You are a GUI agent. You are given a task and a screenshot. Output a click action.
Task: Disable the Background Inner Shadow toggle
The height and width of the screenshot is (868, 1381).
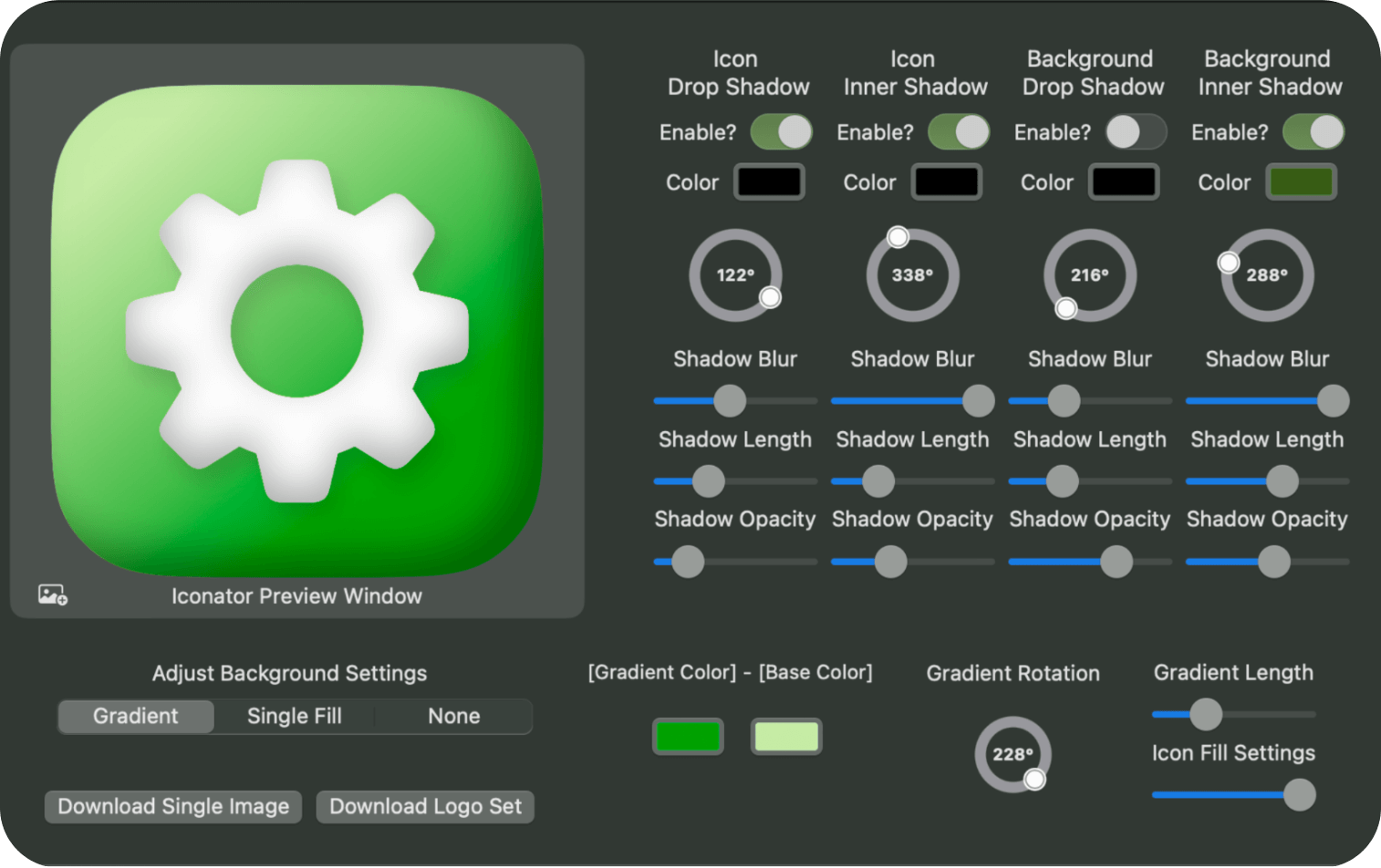pyautogui.click(x=1314, y=132)
